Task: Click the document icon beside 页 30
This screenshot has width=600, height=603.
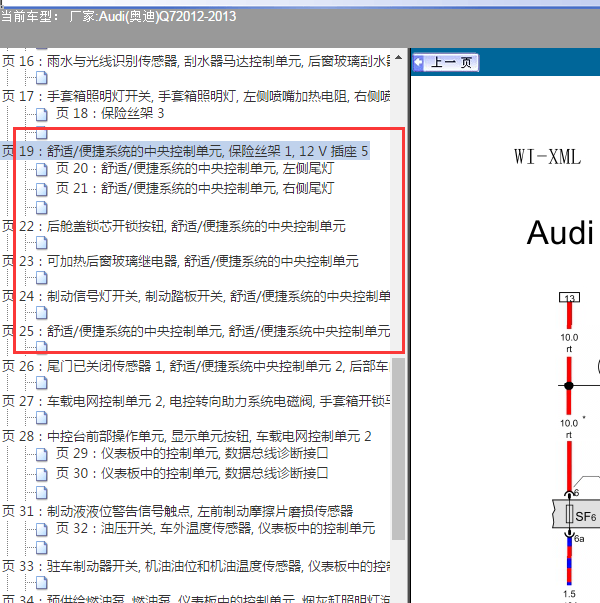Action: (x=42, y=474)
